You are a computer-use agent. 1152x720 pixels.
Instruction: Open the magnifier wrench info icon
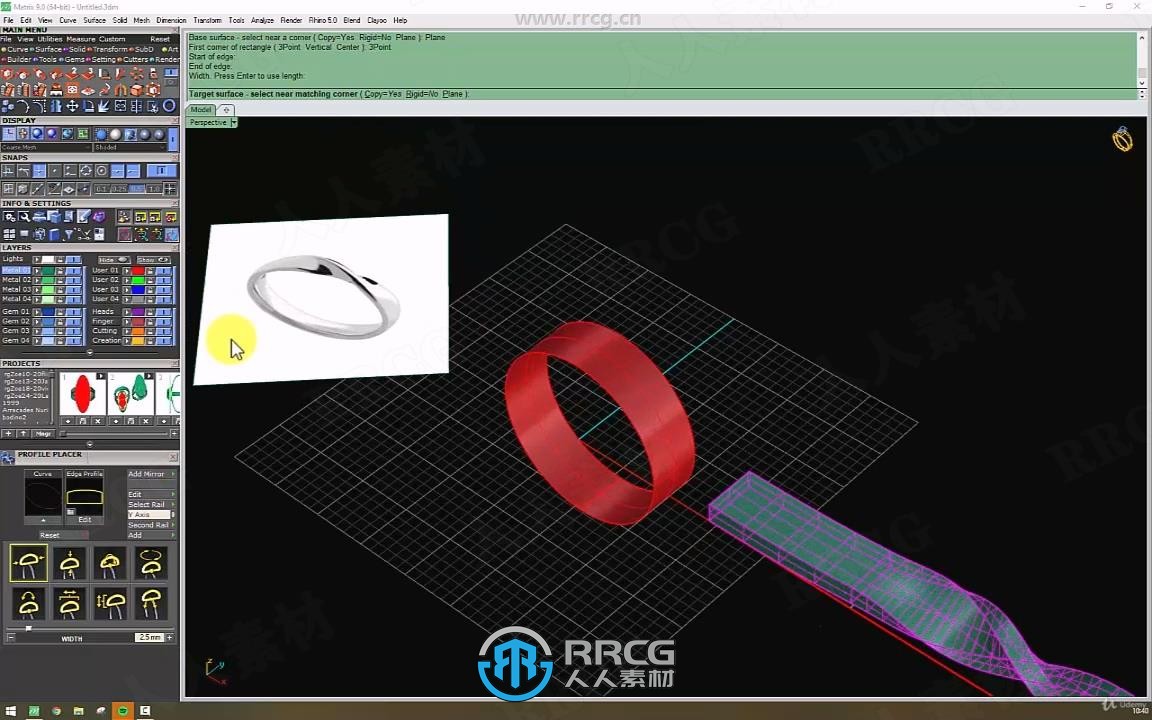pos(24,217)
